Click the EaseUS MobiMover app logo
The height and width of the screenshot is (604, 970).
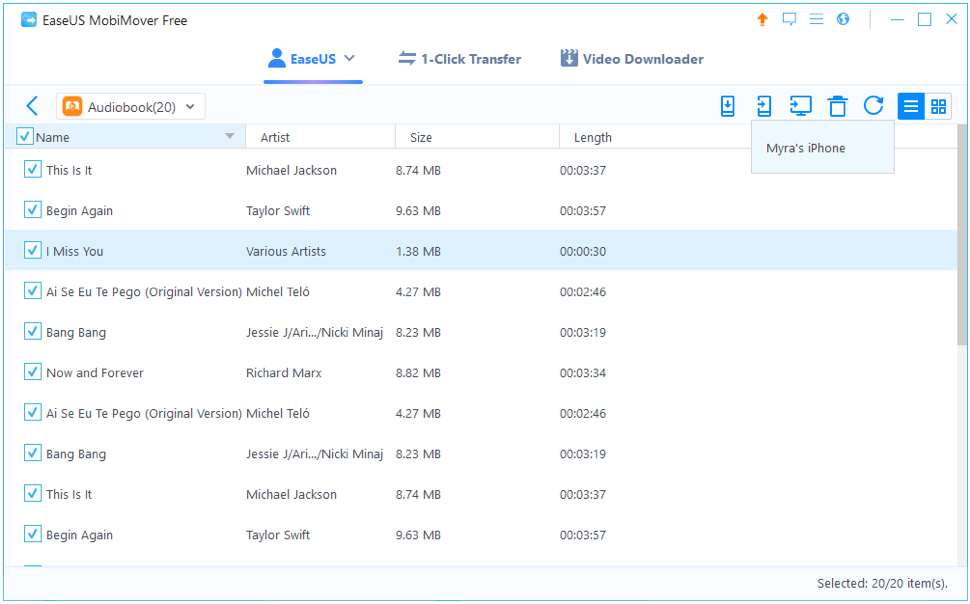point(28,20)
